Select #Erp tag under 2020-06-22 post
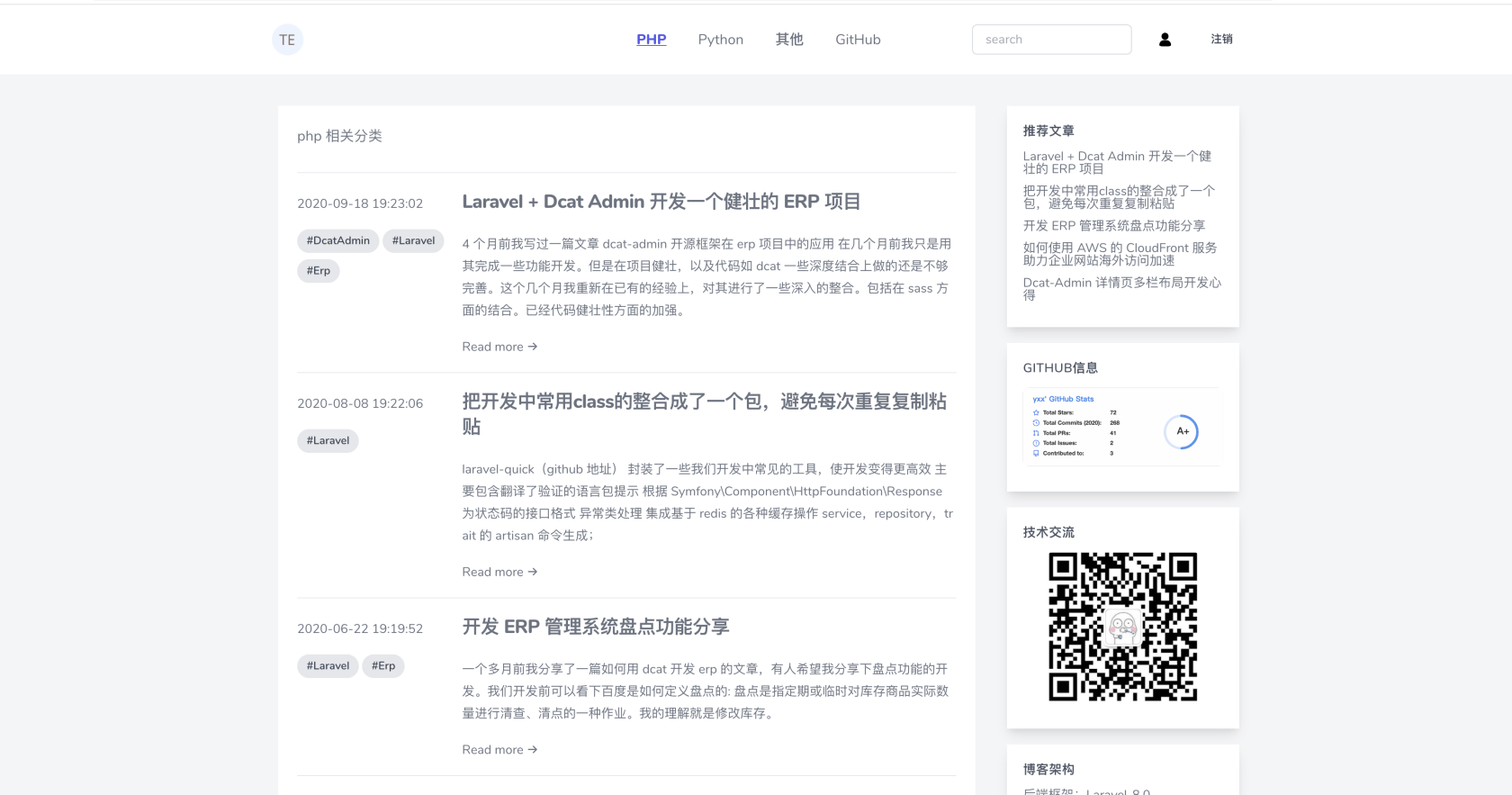This screenshot has width=1512, height=795. (x=383, y=665)
